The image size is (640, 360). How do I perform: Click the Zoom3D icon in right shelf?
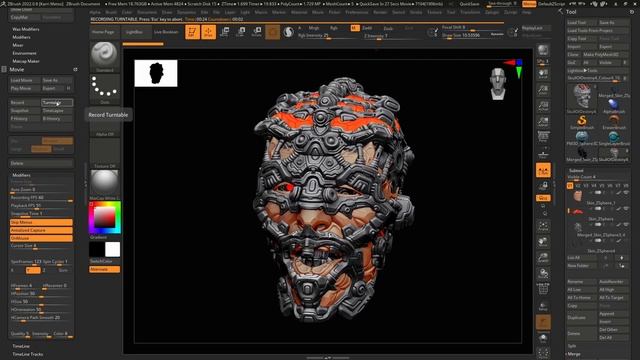[x=543, y=258]
